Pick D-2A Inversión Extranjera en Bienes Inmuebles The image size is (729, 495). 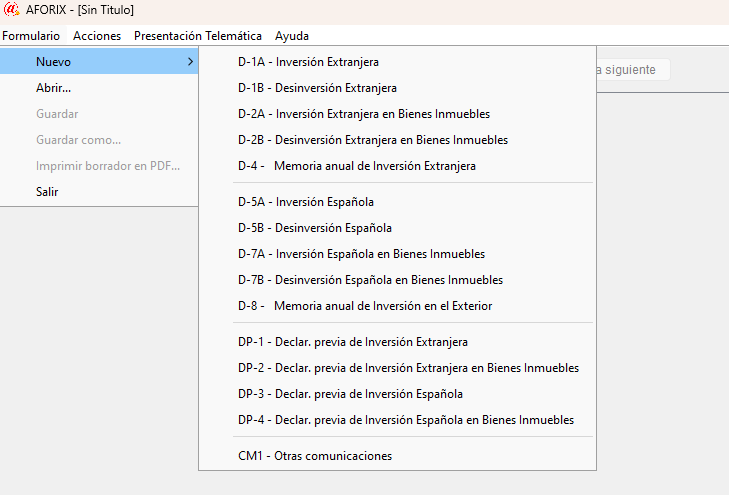pos(364,114)
